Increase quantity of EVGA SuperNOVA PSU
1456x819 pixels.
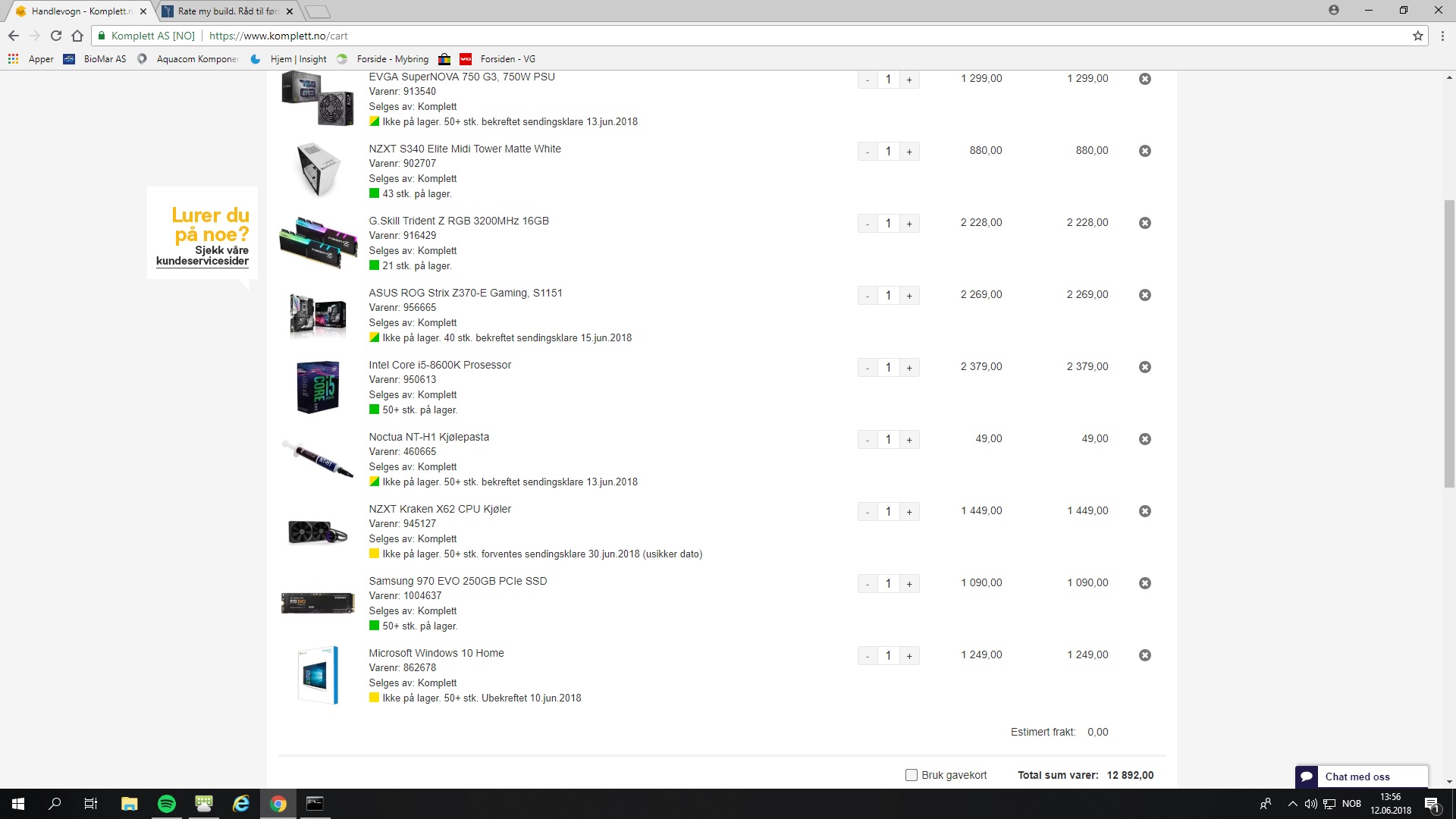(x=909, y=80)
